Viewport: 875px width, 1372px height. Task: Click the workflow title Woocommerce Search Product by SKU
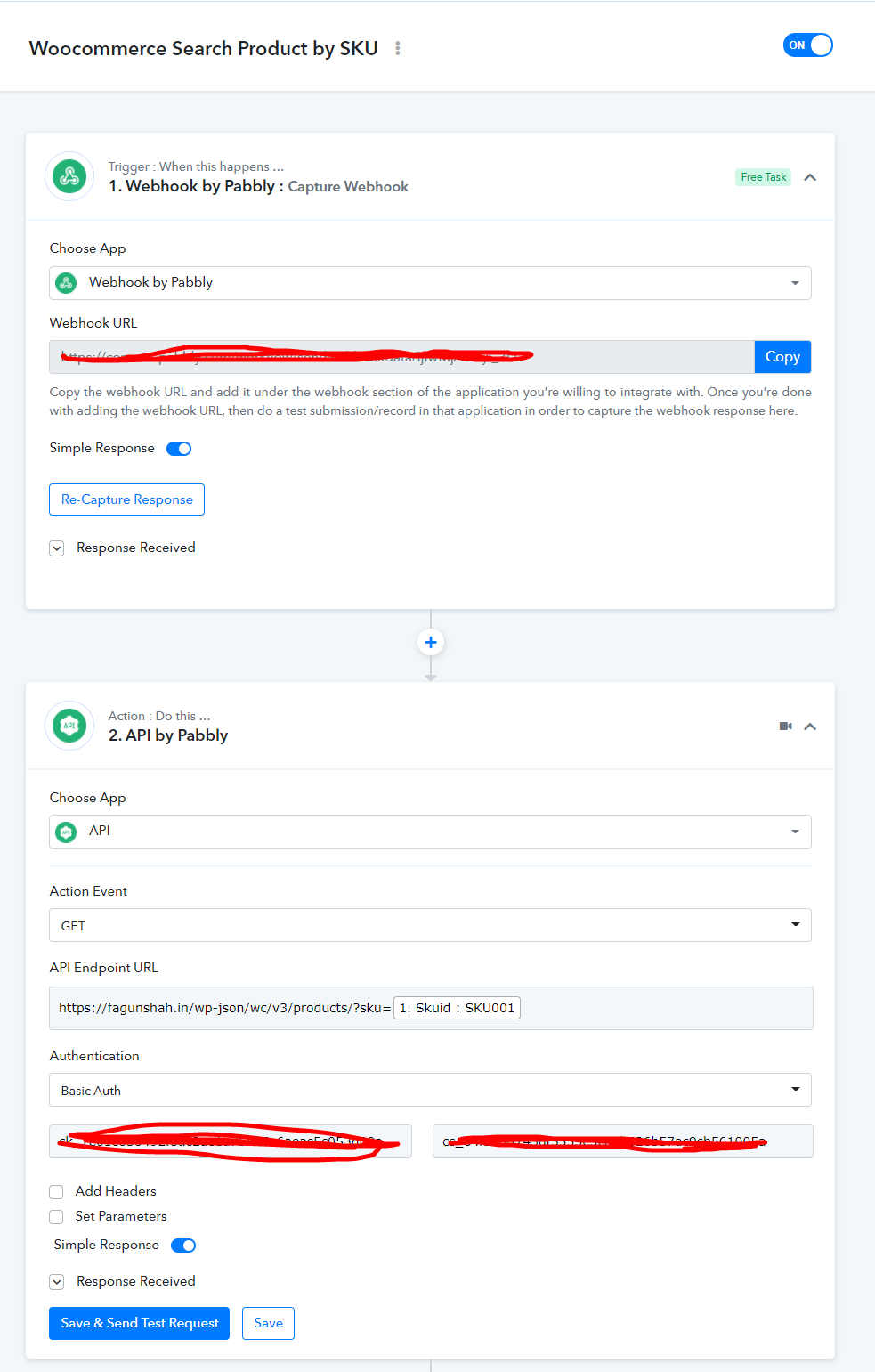(204, 48)
